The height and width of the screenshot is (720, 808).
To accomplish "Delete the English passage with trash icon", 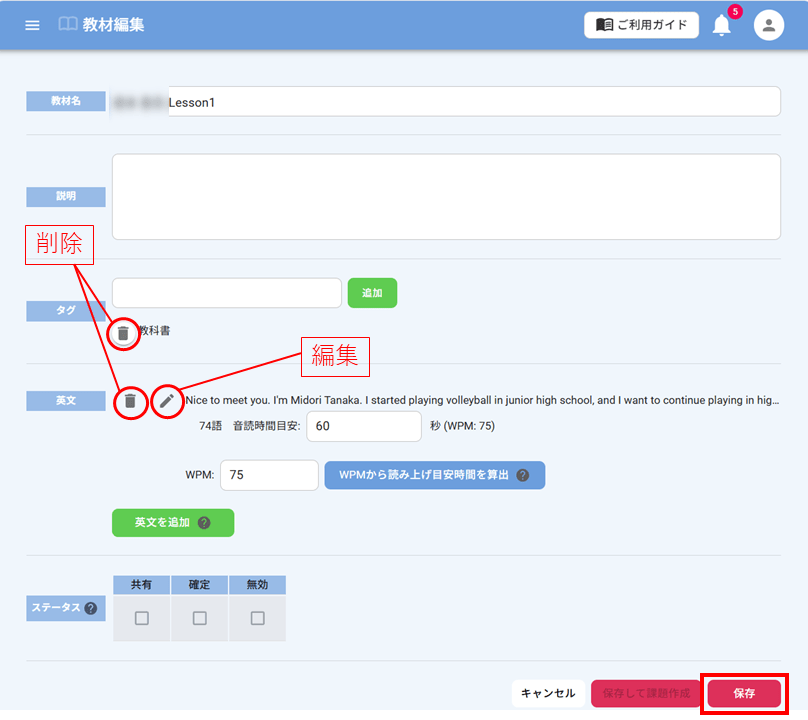I will coord(130,401).
